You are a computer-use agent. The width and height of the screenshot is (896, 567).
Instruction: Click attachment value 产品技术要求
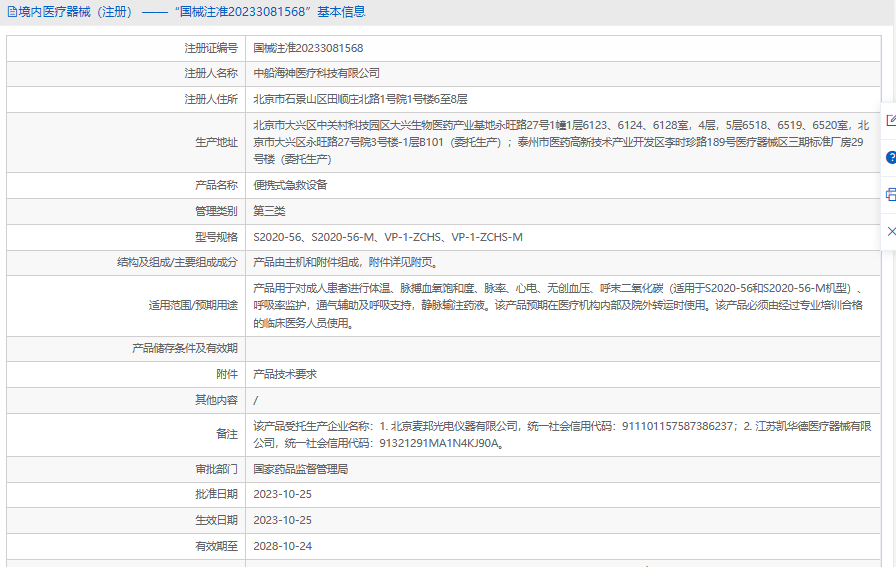pos(285,374)
